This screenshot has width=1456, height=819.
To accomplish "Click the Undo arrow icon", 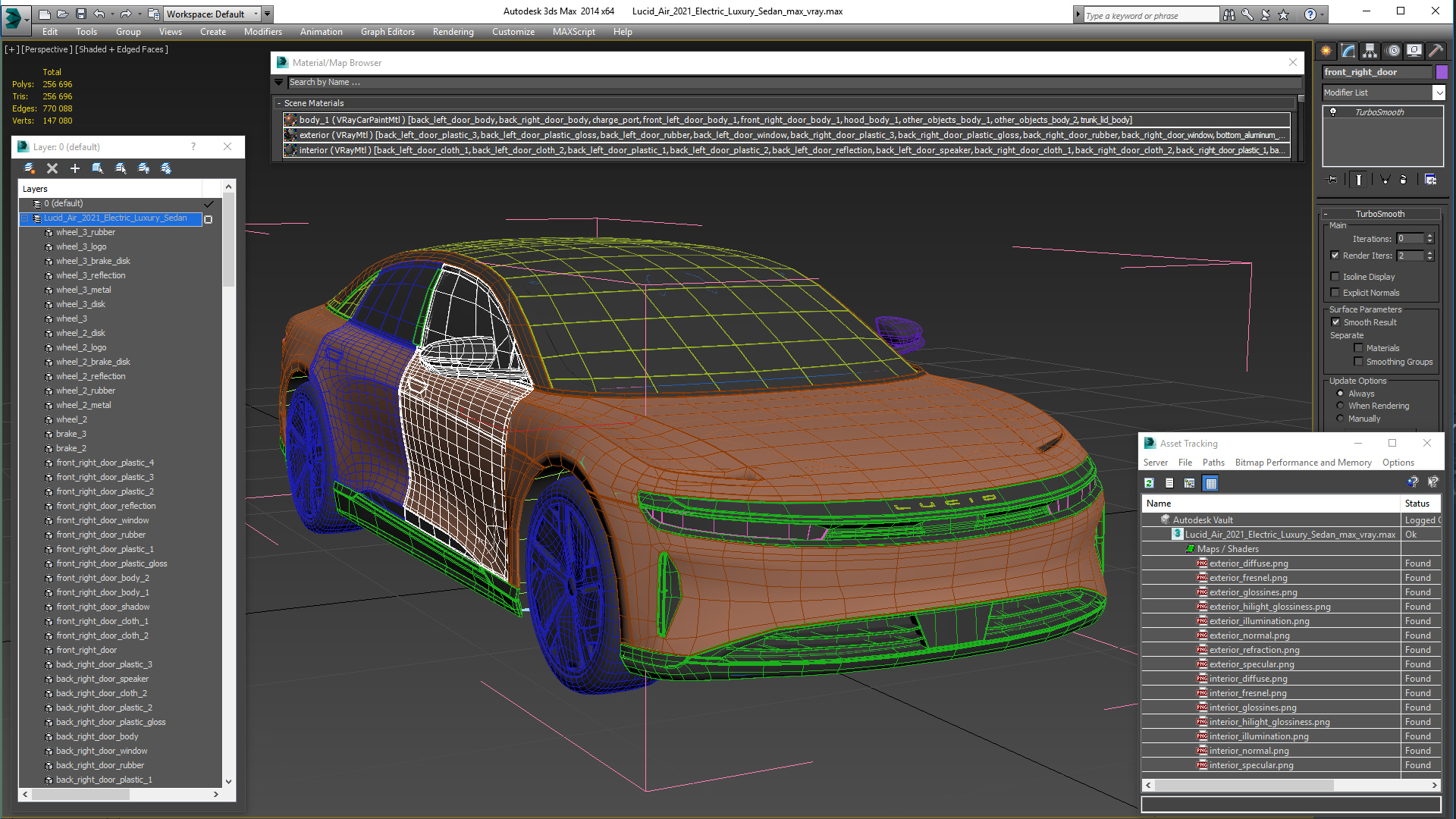I will tap(99, 14).
